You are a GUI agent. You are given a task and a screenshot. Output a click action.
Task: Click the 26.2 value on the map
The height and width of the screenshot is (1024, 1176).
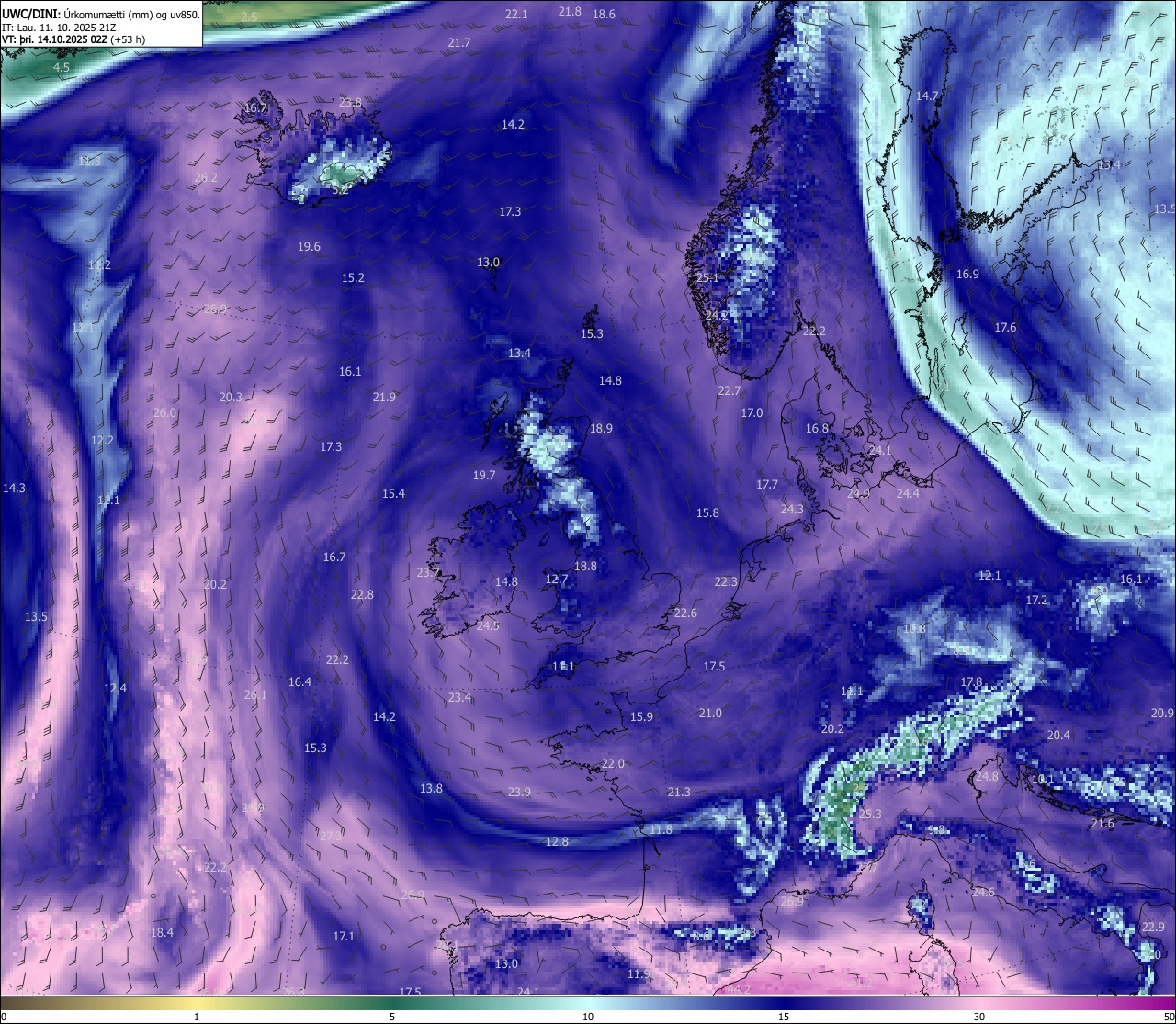[x=206, y=177]
